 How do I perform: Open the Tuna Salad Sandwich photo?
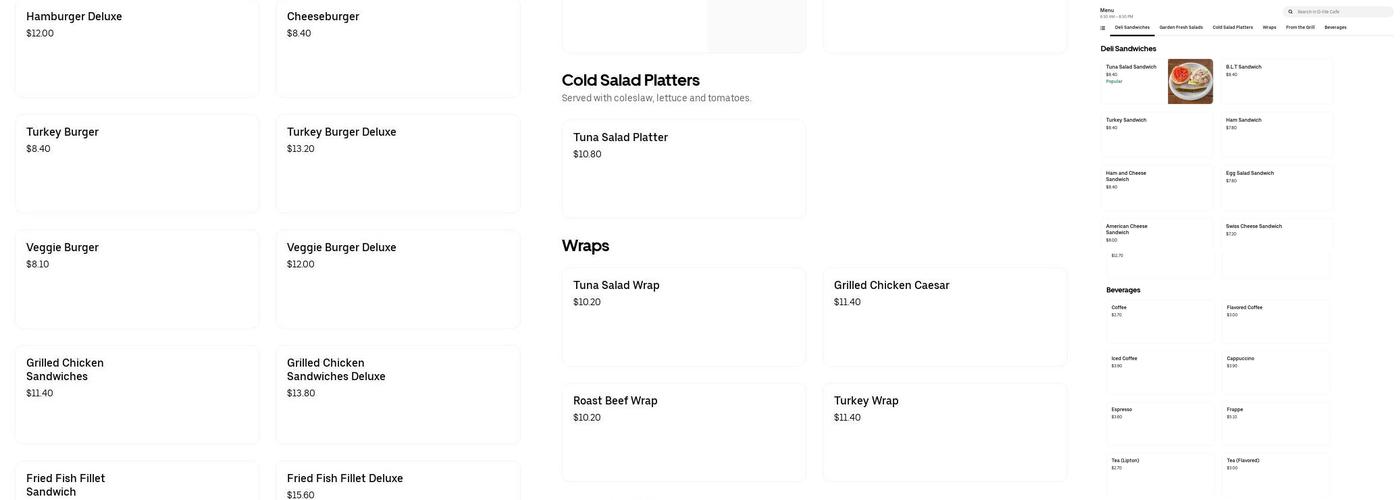[1190, 82]
